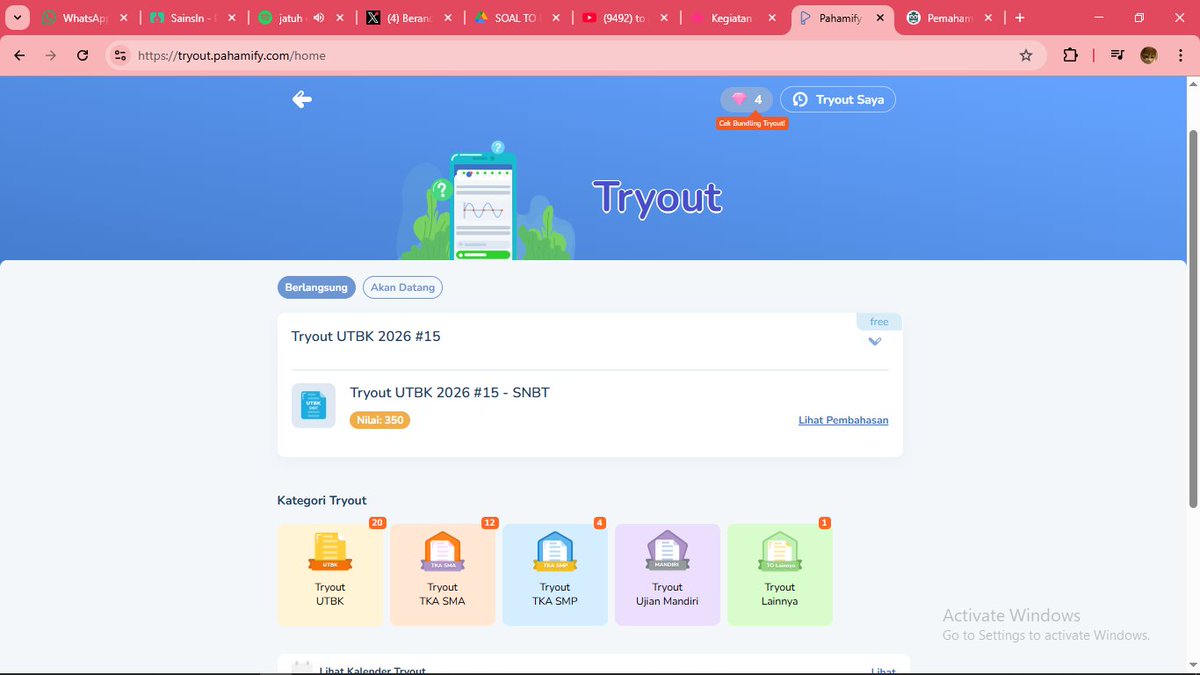This screenshot has width=1200, height=675.
Task: Open the Tryout Ujian Mandiri category card
Action: click(667, 575)
